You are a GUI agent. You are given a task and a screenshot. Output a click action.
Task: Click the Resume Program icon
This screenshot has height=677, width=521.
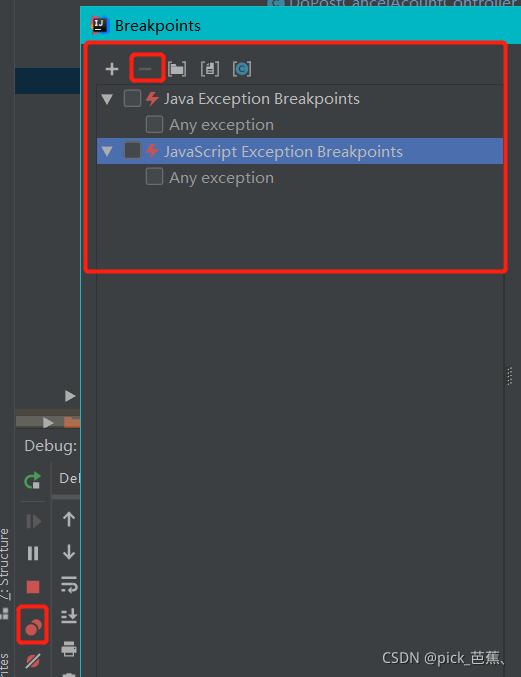[33, 521]
